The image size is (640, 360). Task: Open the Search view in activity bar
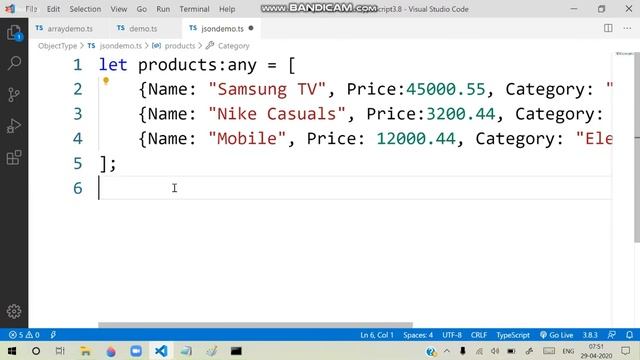click(x=14, y=63)
